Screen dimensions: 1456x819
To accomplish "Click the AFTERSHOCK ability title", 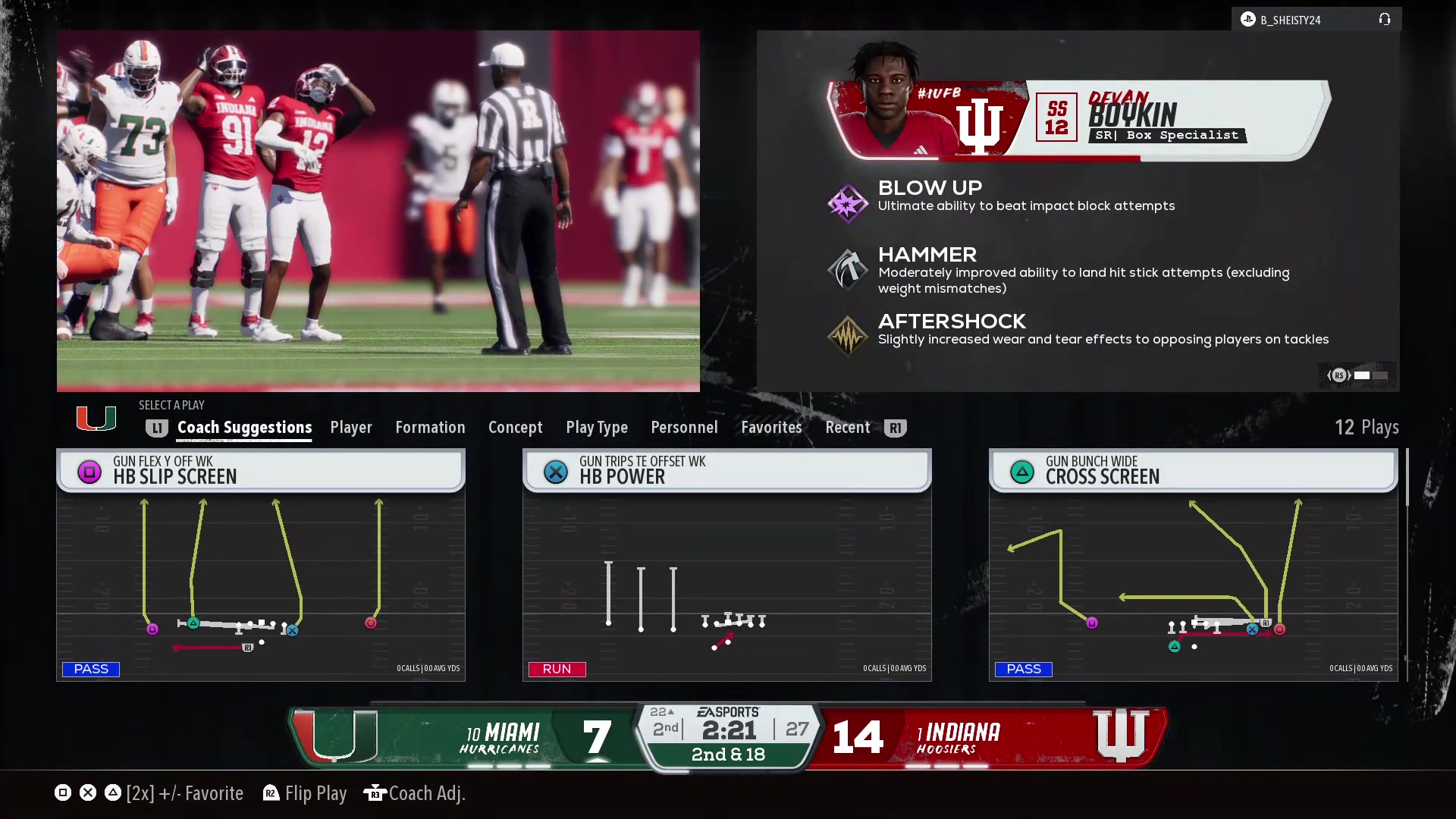I will coord(952,321).
